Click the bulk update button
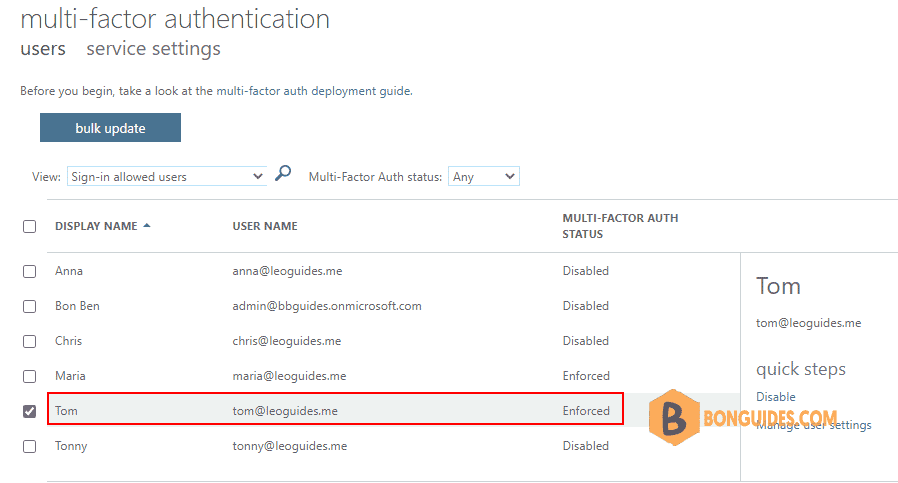Image resolution: width=898 pixels, height=483 pixels. (x=111, y=127)
